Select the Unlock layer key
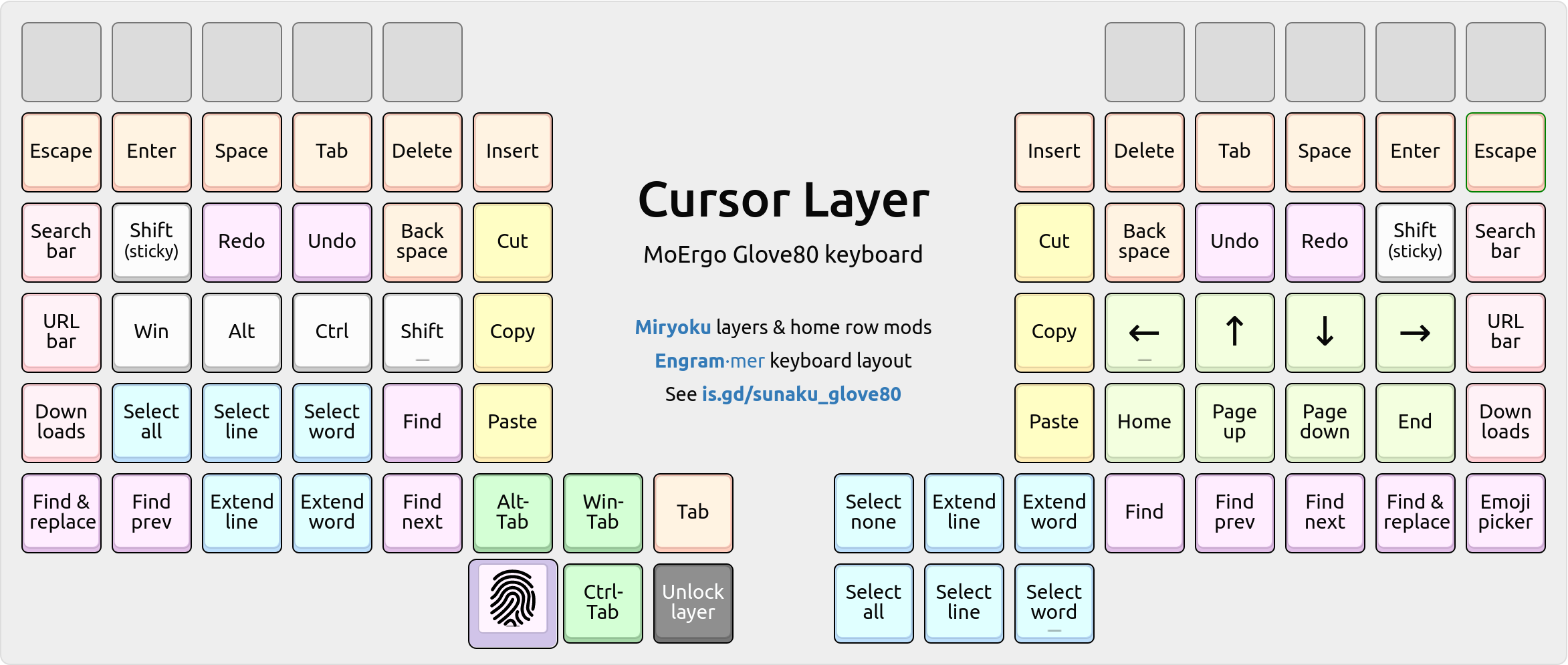 pos(693,604)
